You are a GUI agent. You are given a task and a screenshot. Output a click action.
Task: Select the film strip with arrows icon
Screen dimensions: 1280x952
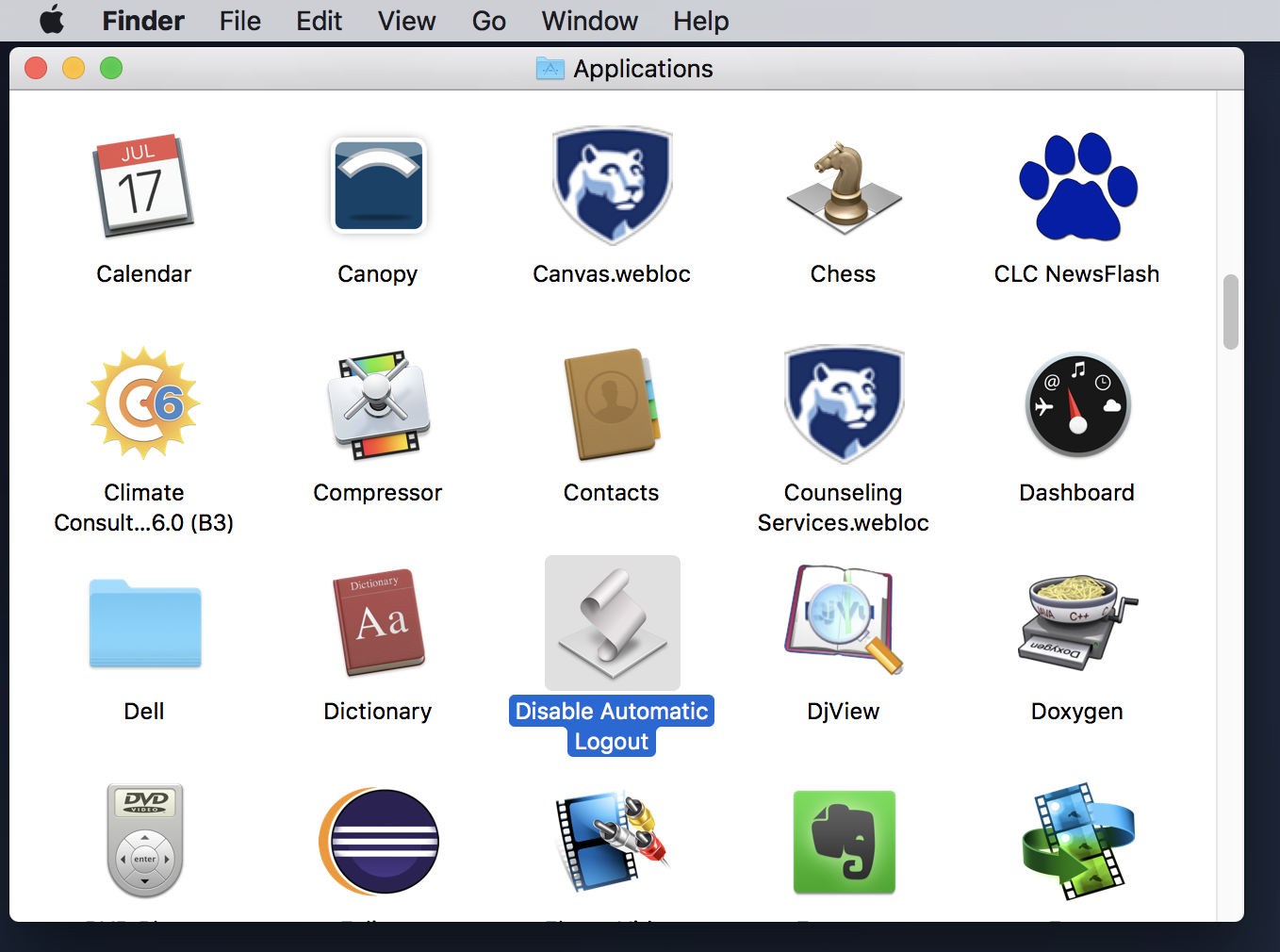[1077, 841]
